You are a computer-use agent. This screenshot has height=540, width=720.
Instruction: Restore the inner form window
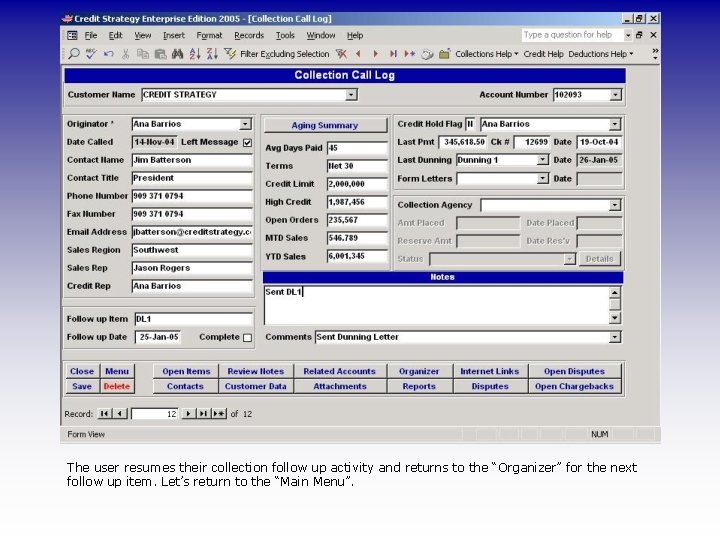(639, 35)
